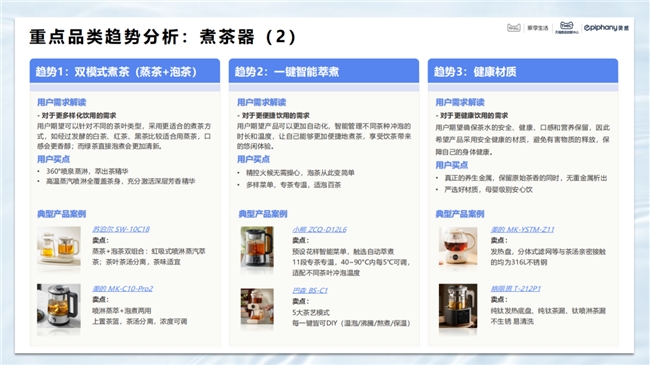Follow the 小熊 ZCQ-D12L6 hyperlink
This screenshot has width=650, height=365.
tap(319, 229)
